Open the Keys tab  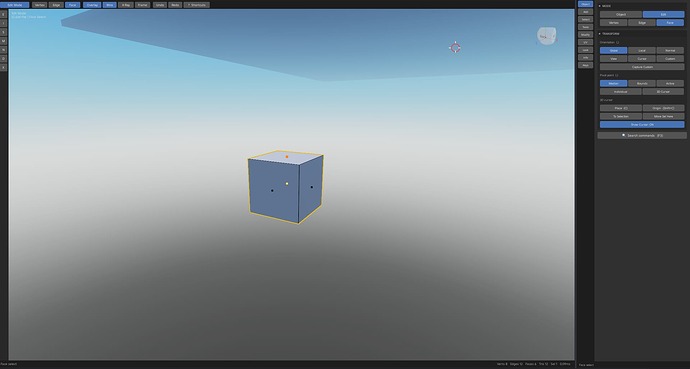click(585, 65)
